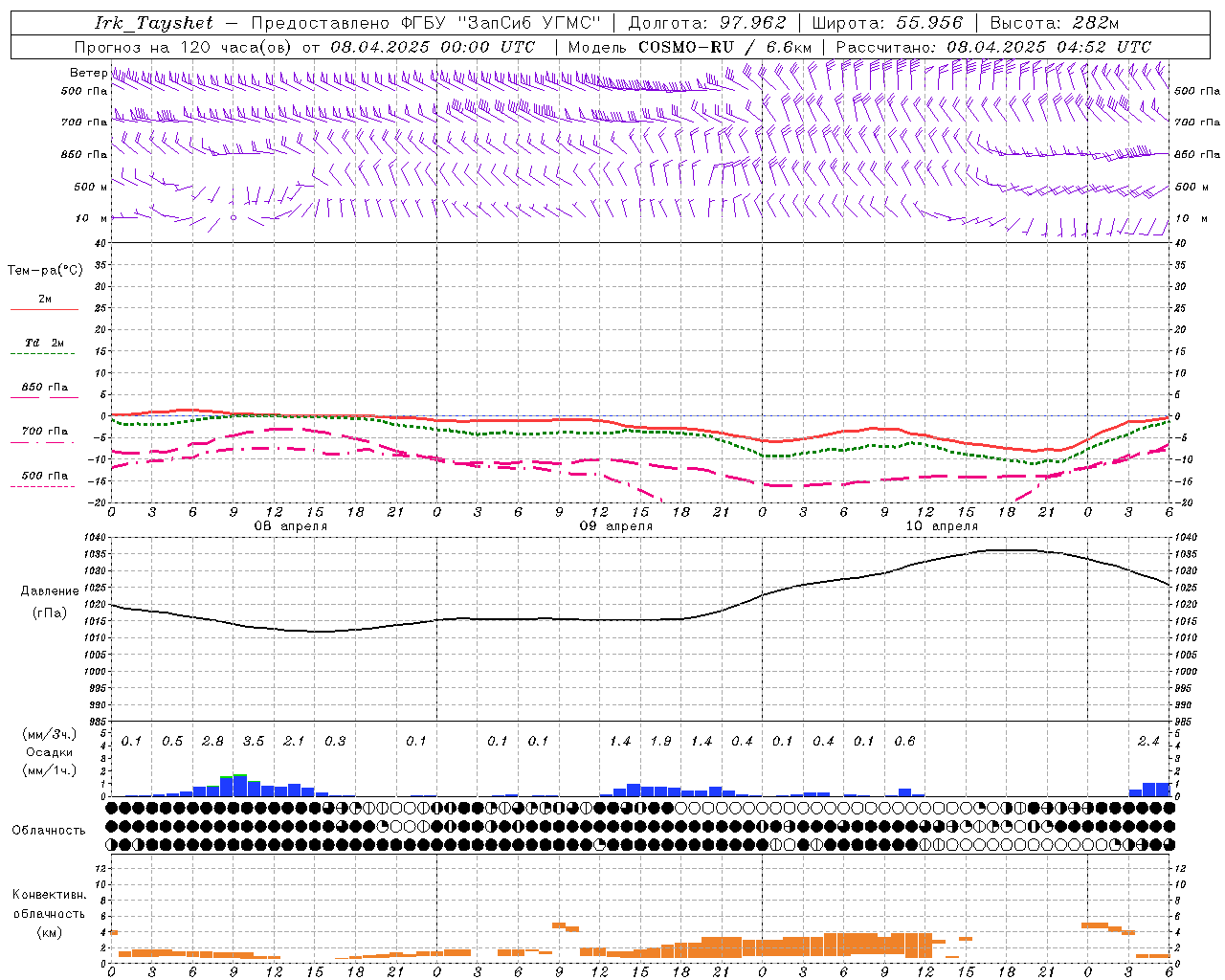
Task: Click the 2.1 precipitation total
Action: click(x=294, y=742)
